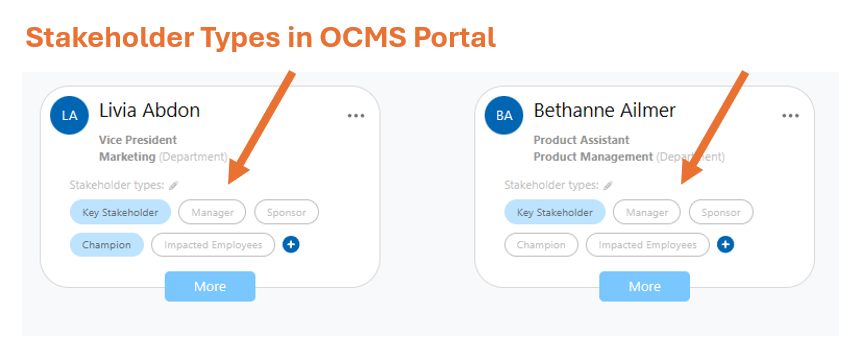865x361 pixels.
Task: Enable Sponsor tag for Livia Abdon
Action: pyautogui.click(x=286, y=212)
